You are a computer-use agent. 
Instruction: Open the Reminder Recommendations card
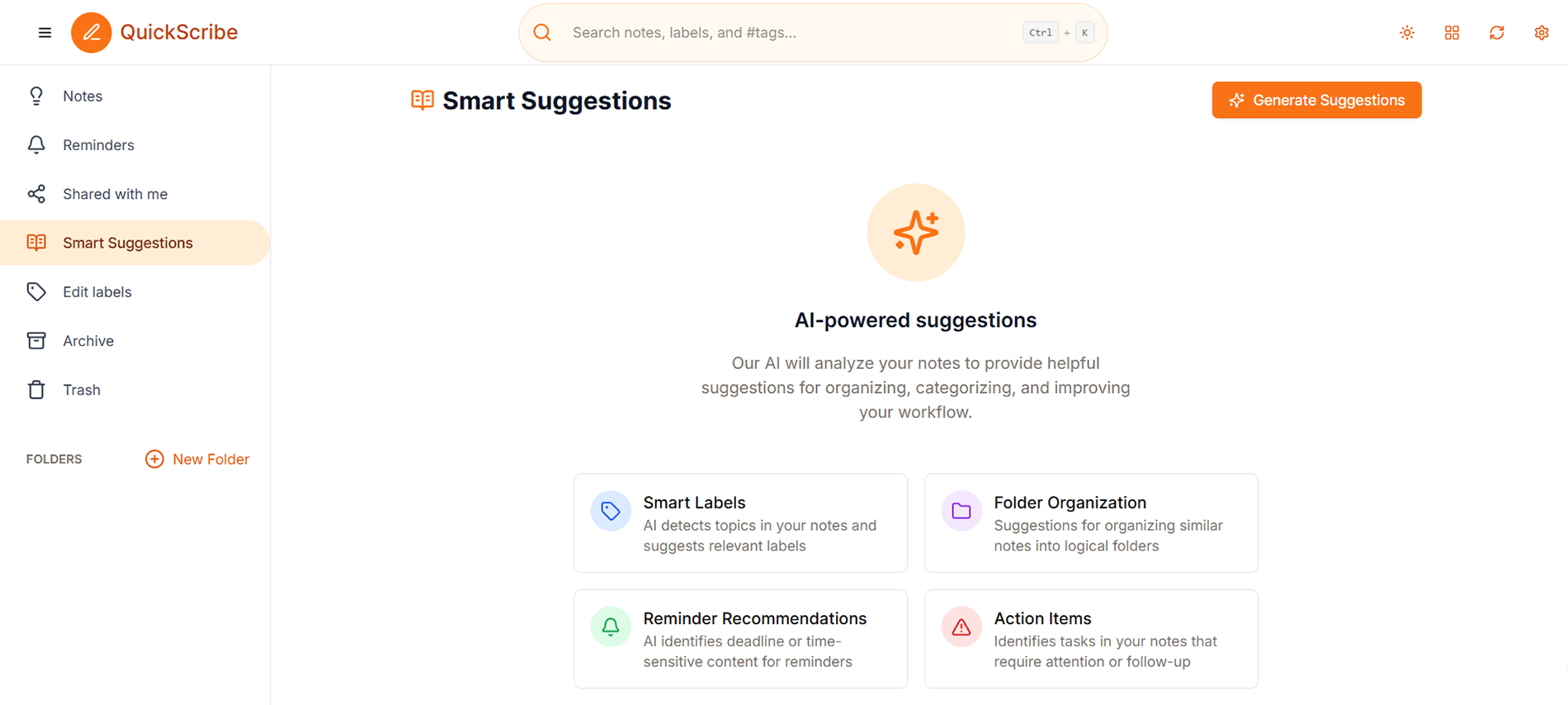pyautogui.click(x=739, y=638)
